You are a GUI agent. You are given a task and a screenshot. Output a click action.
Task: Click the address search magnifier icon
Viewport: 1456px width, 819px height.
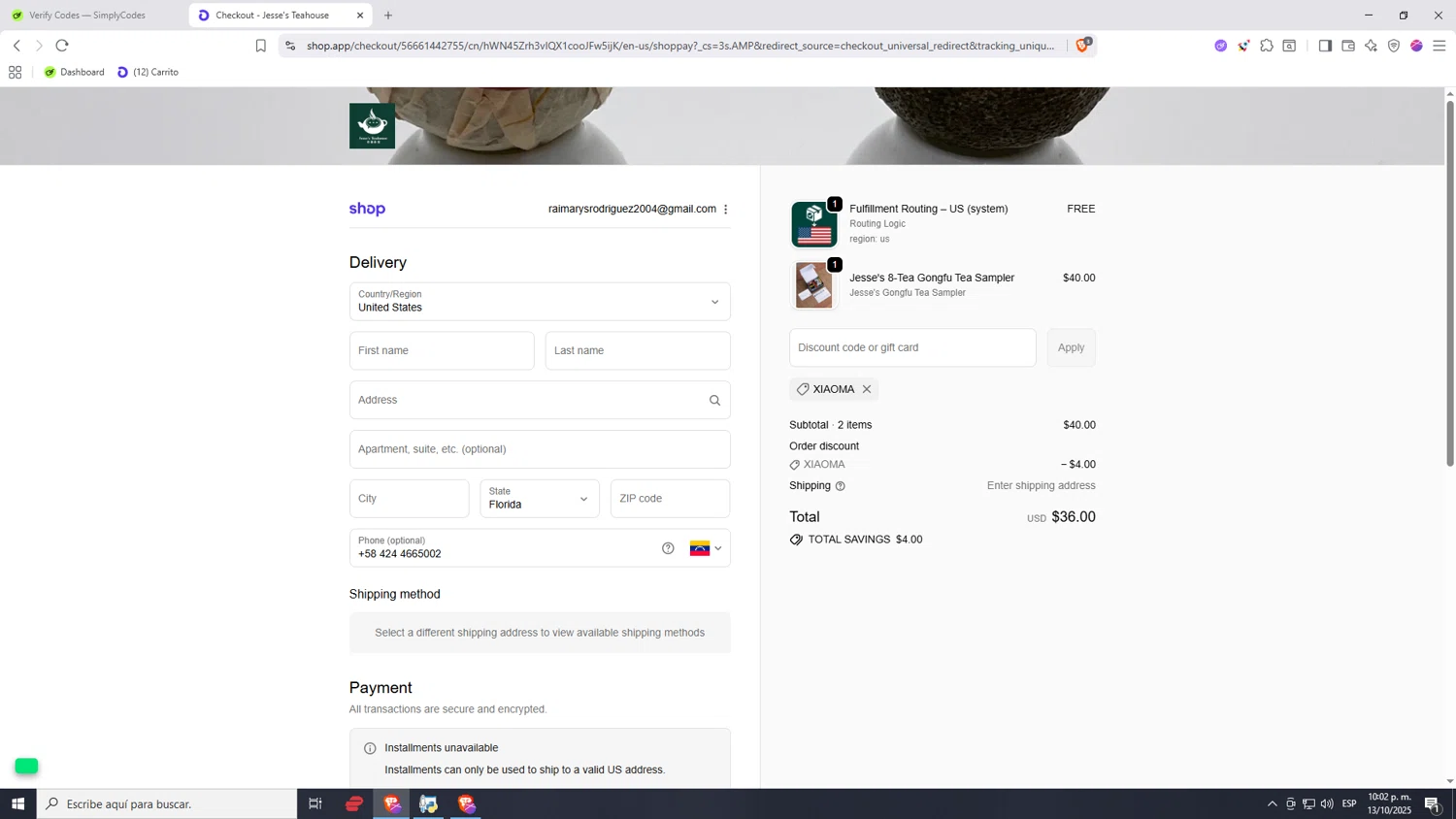click(x=714, y=400)
